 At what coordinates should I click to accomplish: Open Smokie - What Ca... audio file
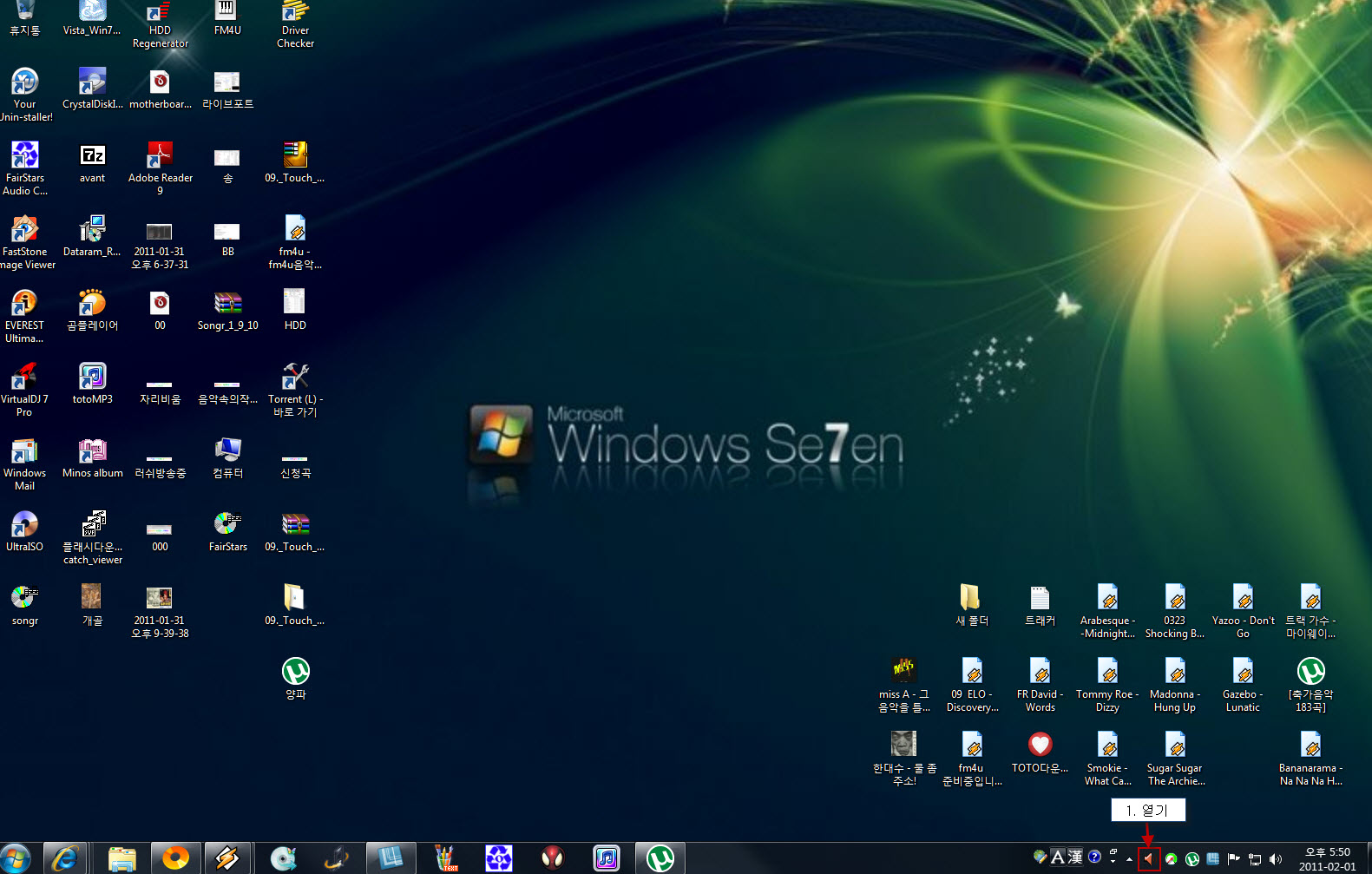tap(1107, 759)
